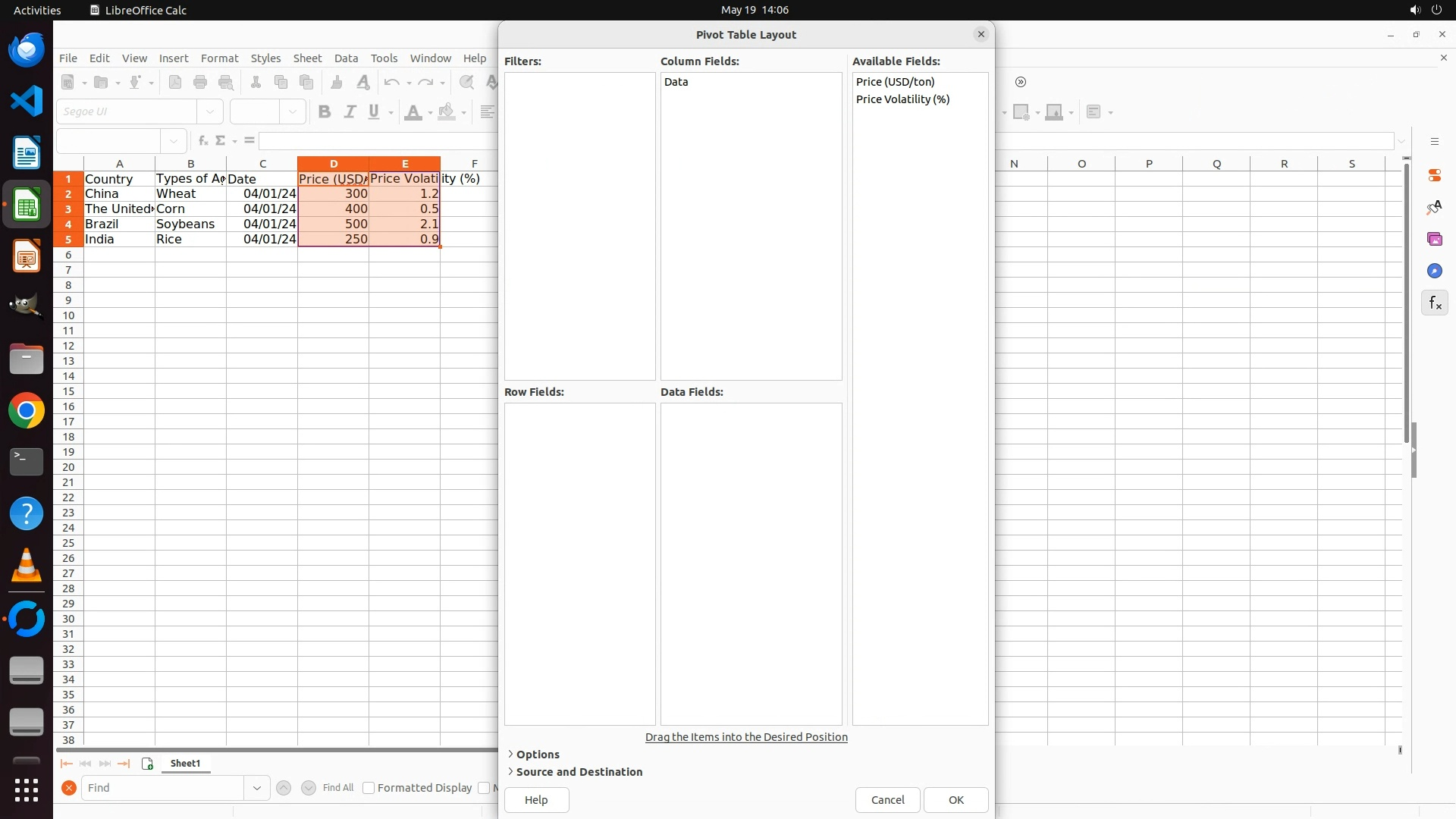Click the Function Wizard icon

coord(202,141)
